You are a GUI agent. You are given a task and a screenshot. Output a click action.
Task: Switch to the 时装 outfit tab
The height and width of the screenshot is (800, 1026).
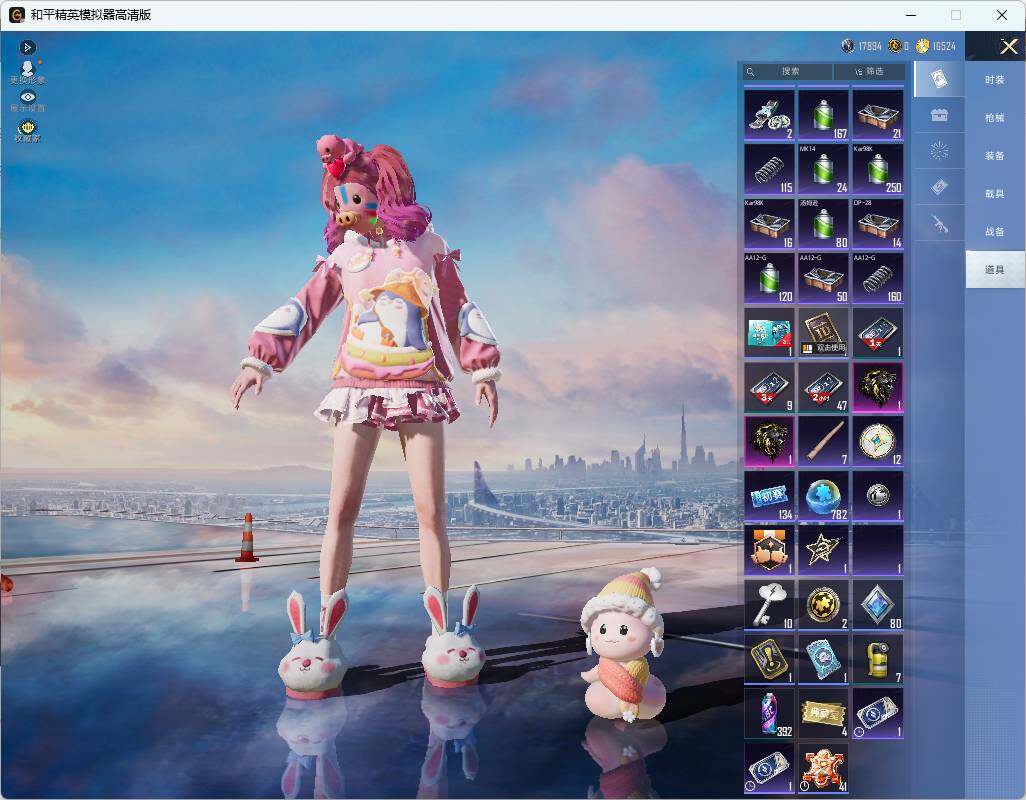coord(995,80)
